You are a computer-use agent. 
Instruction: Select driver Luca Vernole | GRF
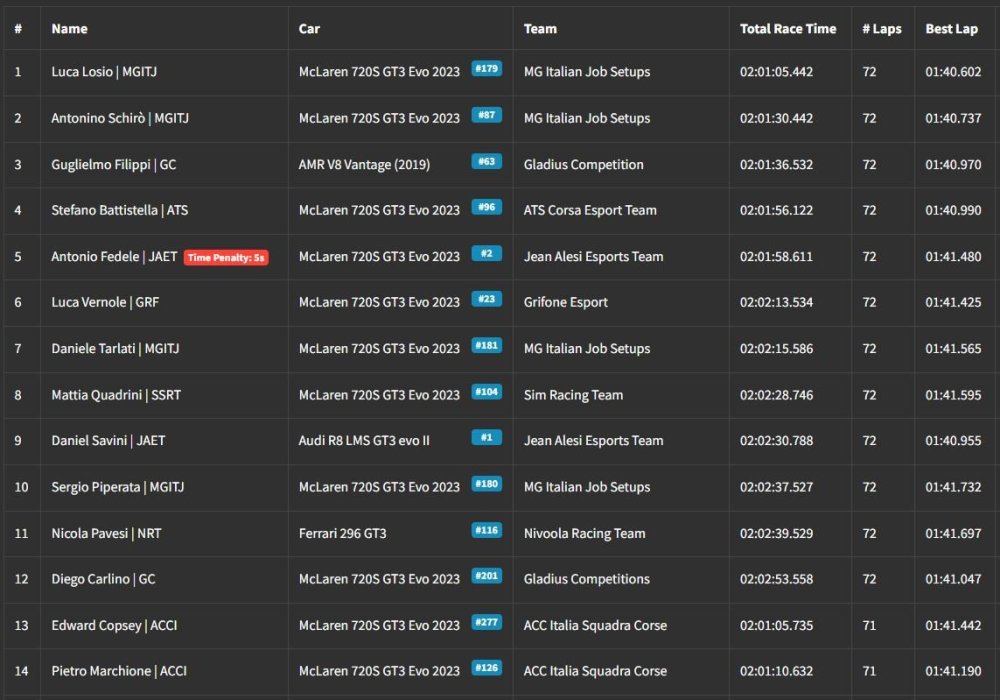105,302
